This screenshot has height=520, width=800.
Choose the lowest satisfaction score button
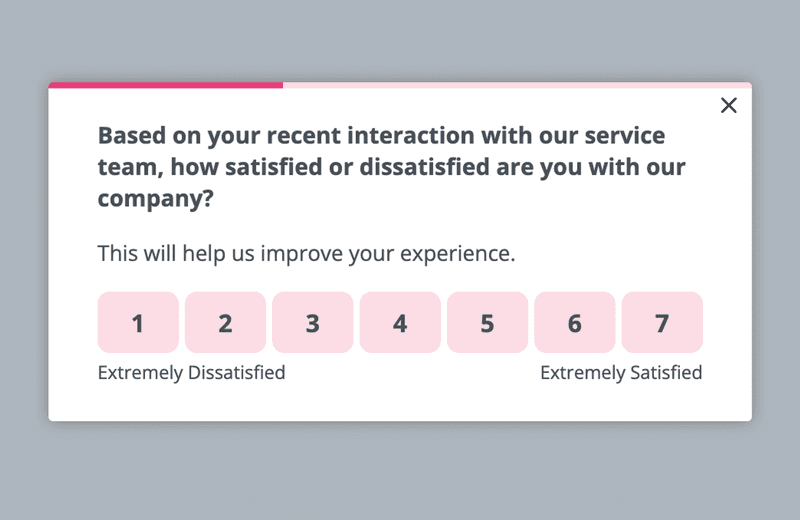138,323
